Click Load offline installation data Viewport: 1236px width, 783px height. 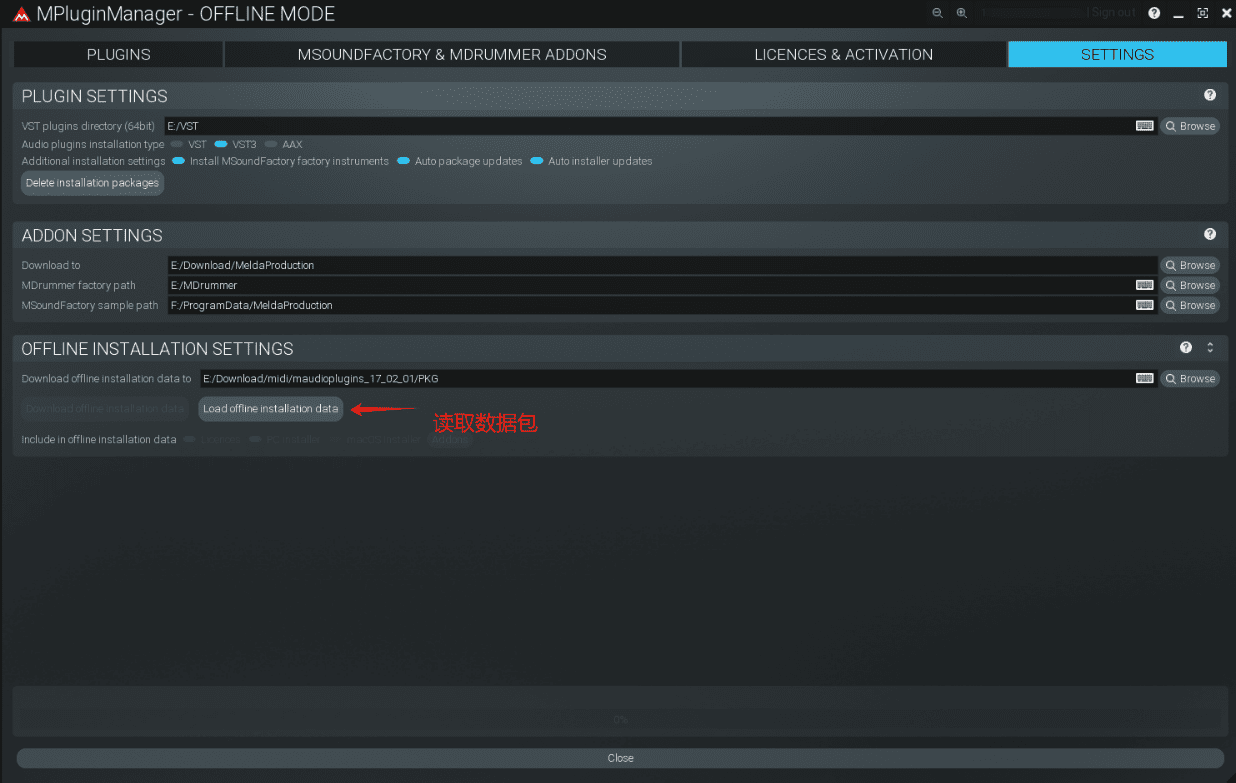pos(270,408)
